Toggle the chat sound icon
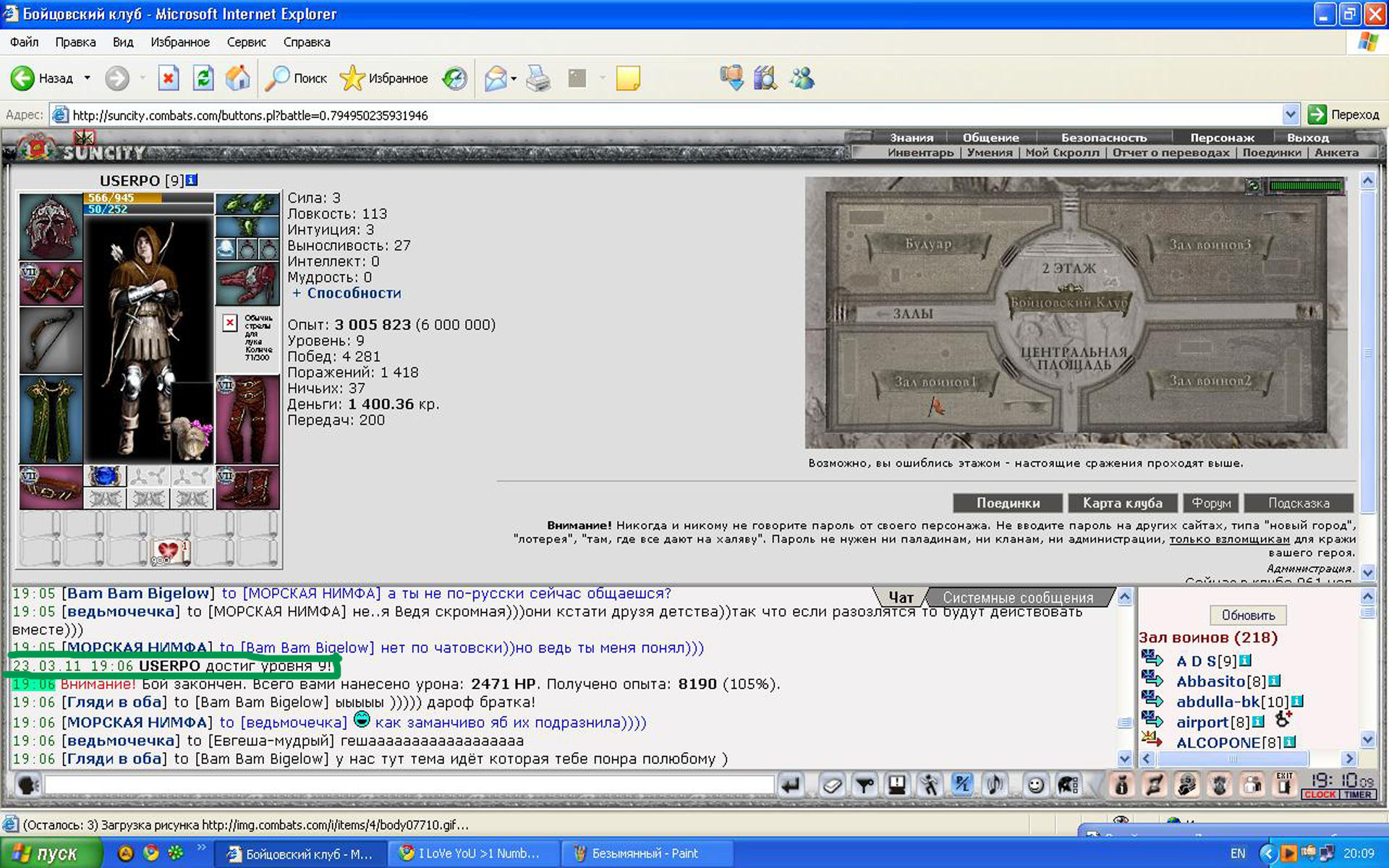 coord(995,785)
